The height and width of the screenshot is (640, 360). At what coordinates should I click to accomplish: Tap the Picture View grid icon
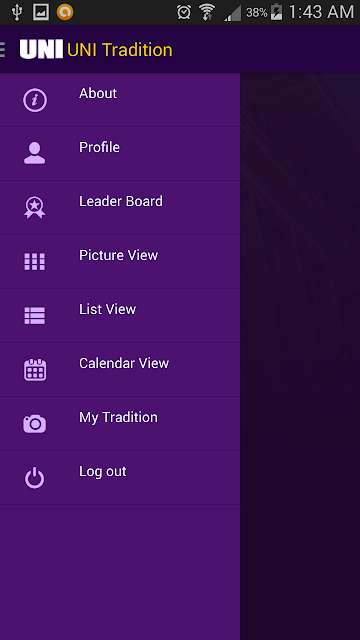coord(35,262)
